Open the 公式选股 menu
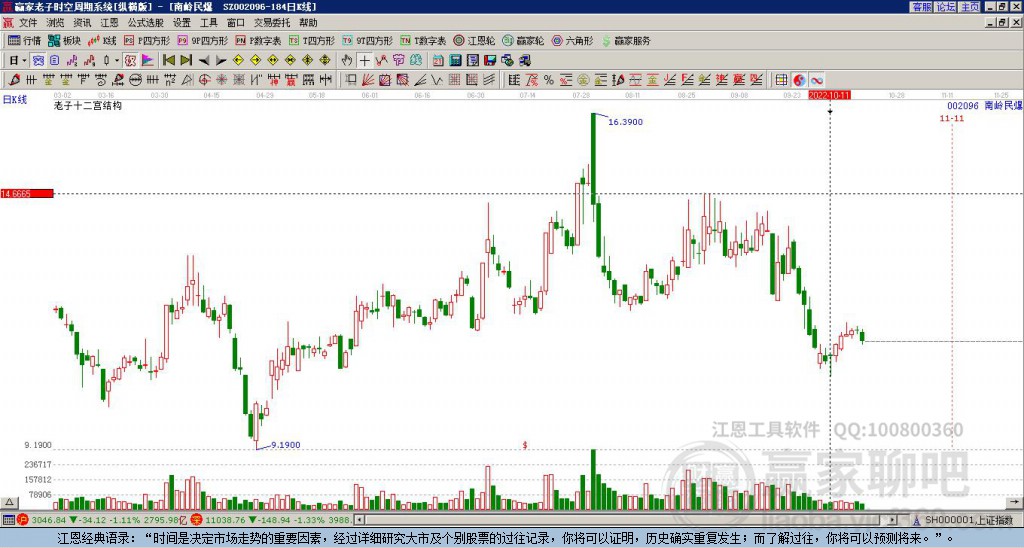 pos(146,23)
